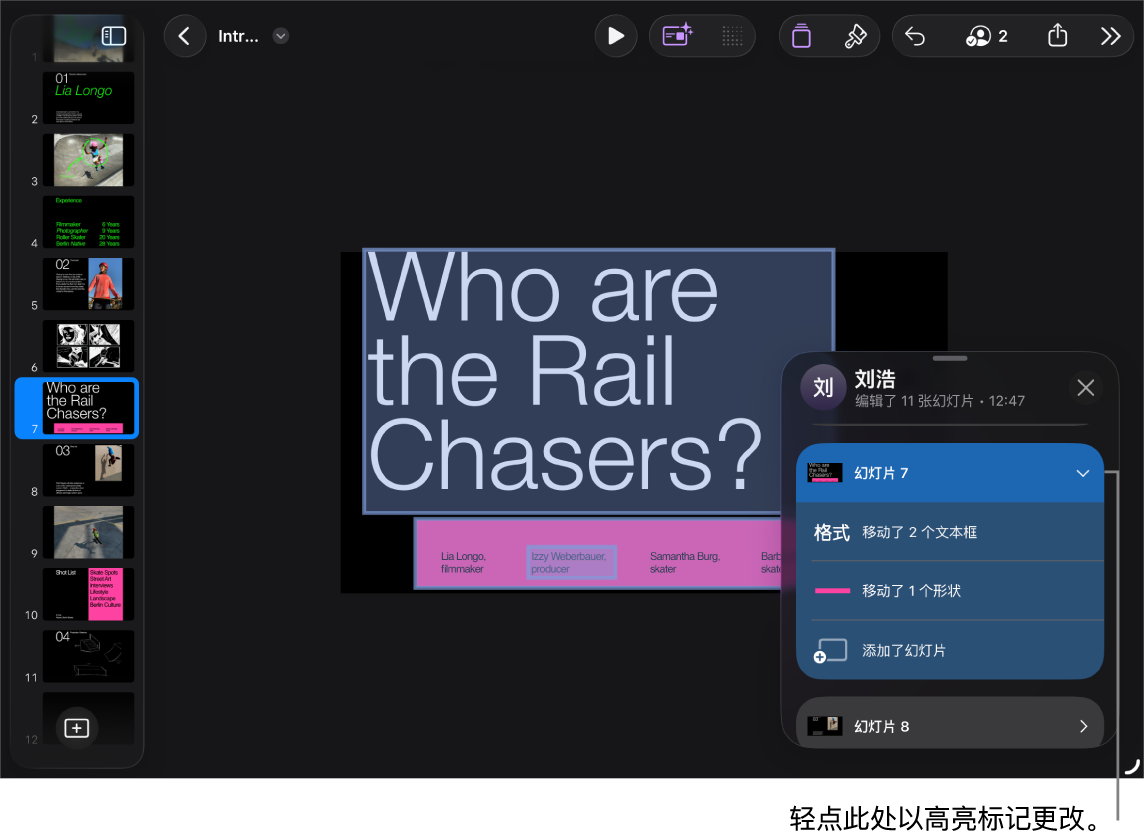
Task: Expand the 幻灯片 8 changes
Action: click(x=1083, y=726)
